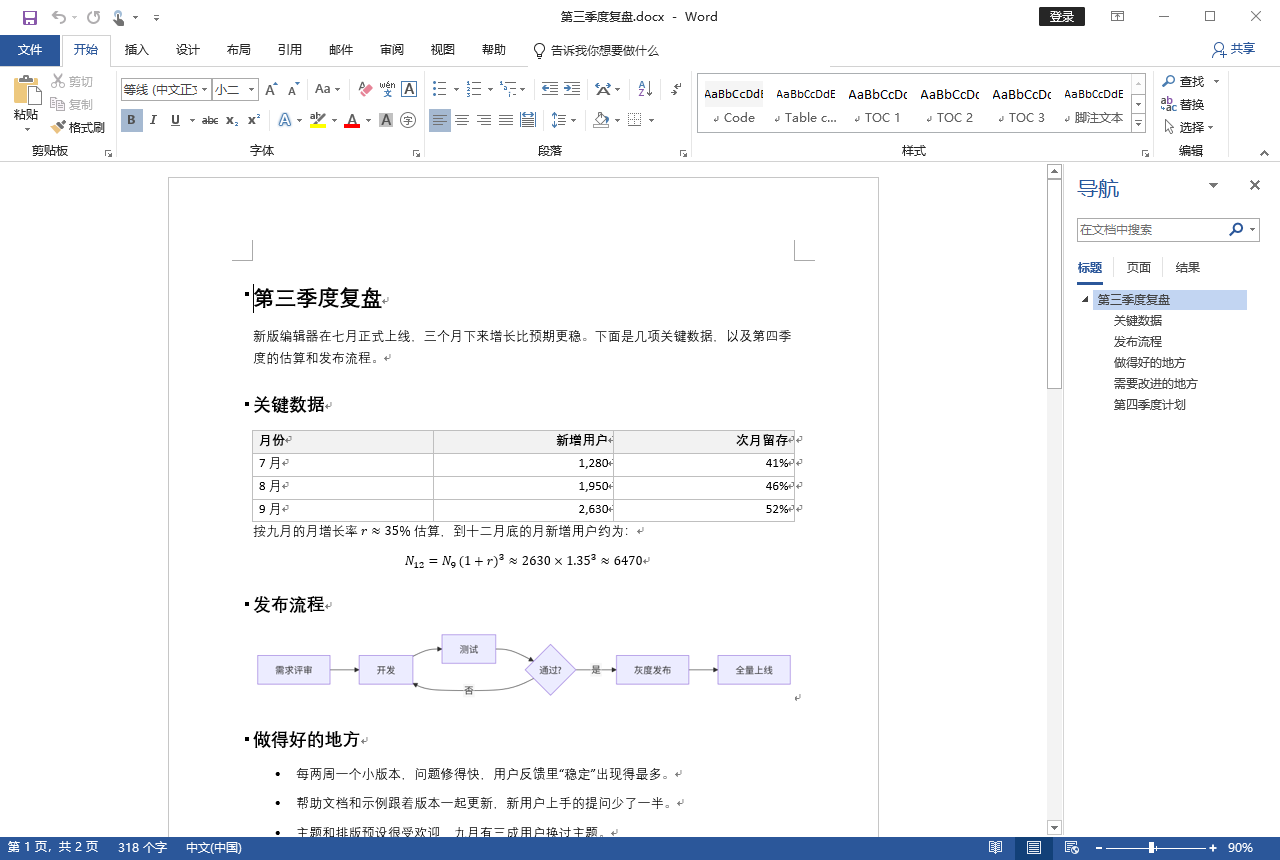Clear all formatting icon
The image size is (1280, 860).
365,89
